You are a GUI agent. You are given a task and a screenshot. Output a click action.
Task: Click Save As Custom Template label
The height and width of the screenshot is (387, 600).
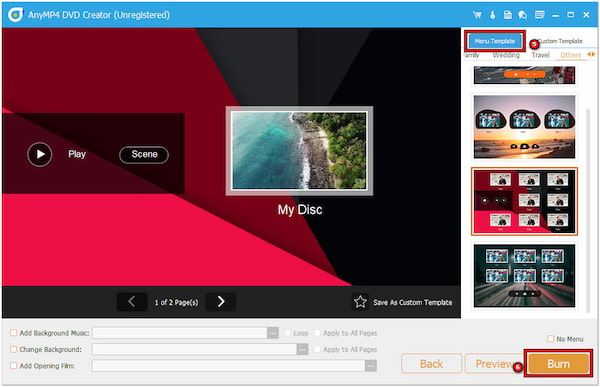coord(412,302)
